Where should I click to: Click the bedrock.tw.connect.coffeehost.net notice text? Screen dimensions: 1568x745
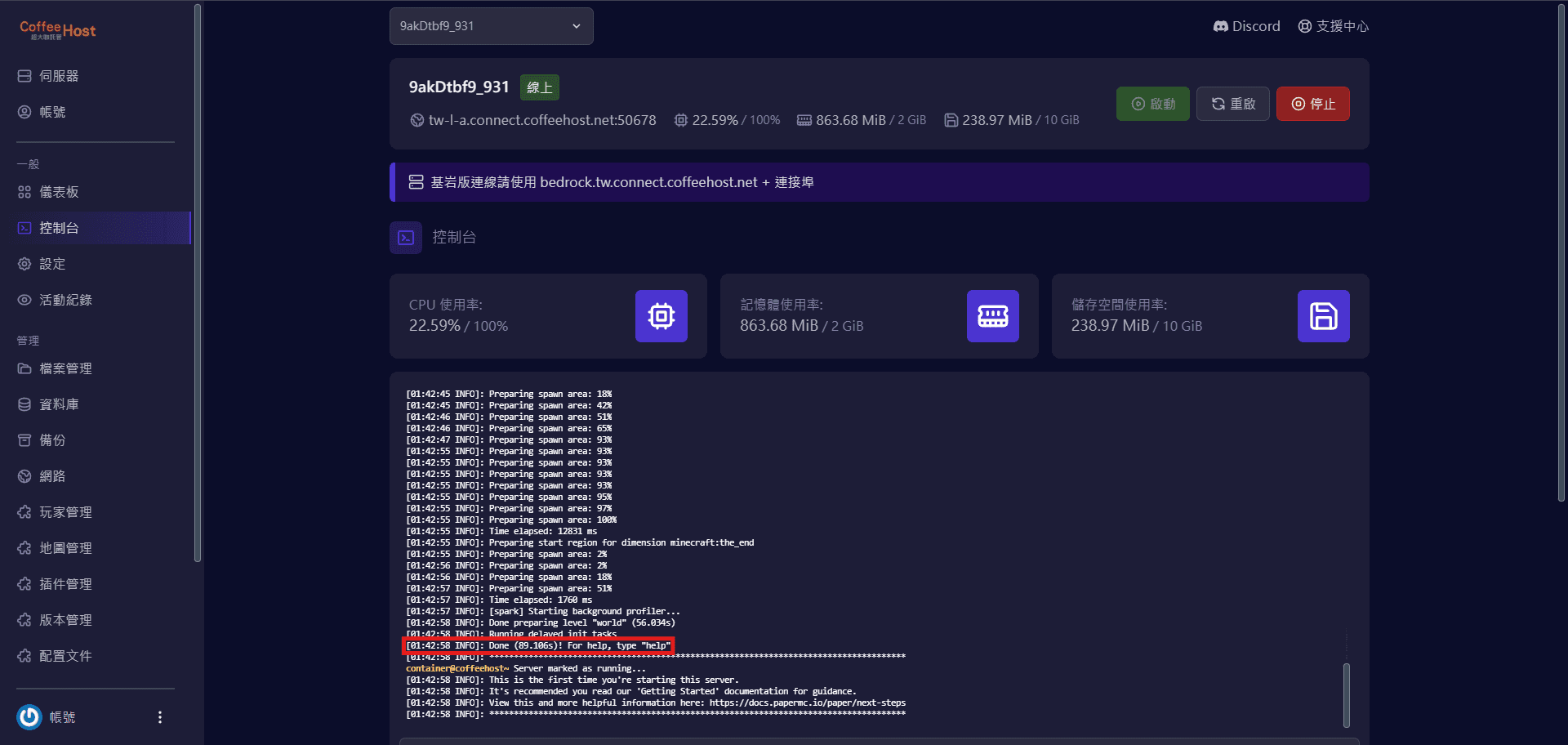point(622,182)
